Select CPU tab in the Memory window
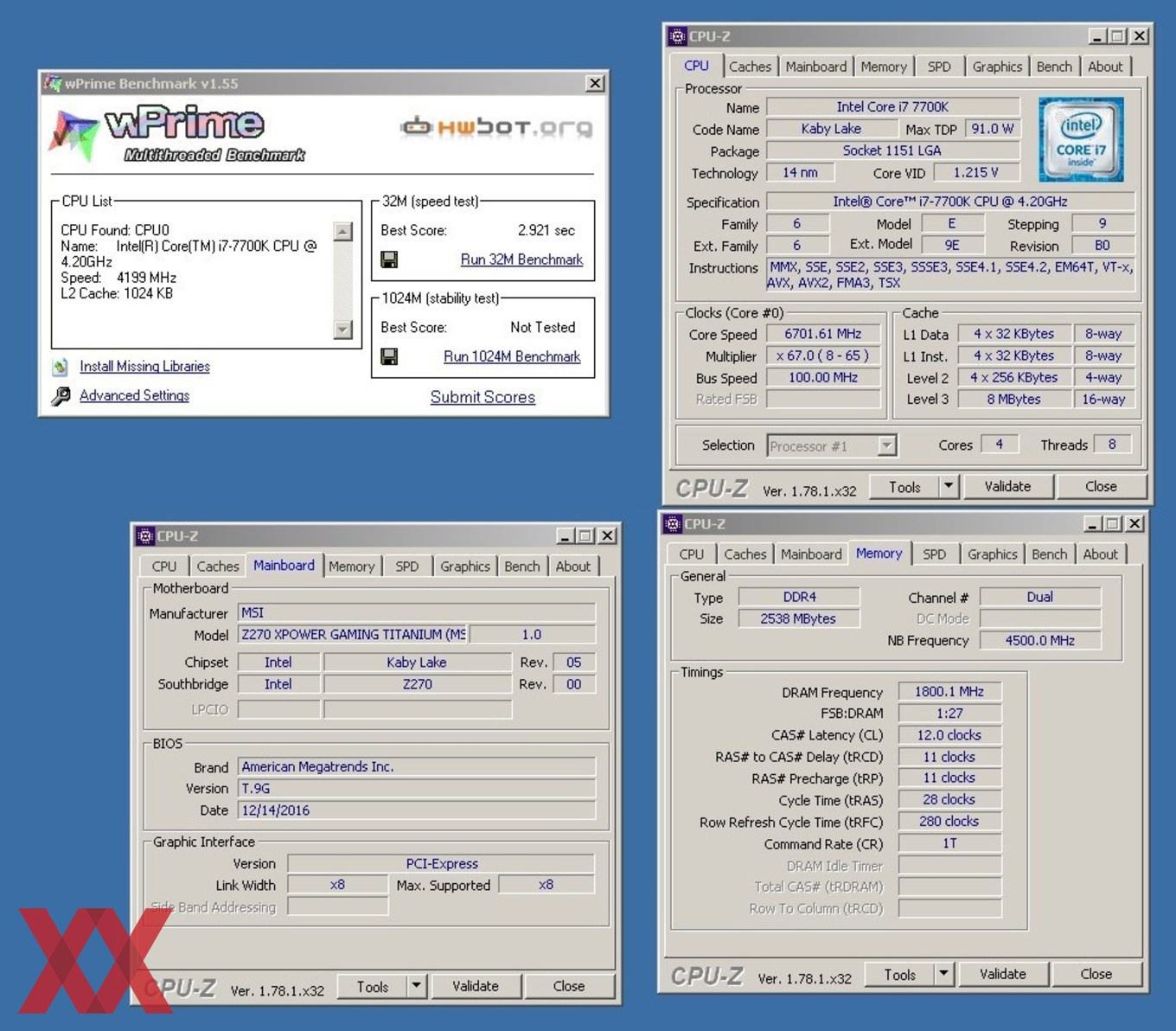The height and width of the screenshot is (1031, 1176). click(692, 554)
